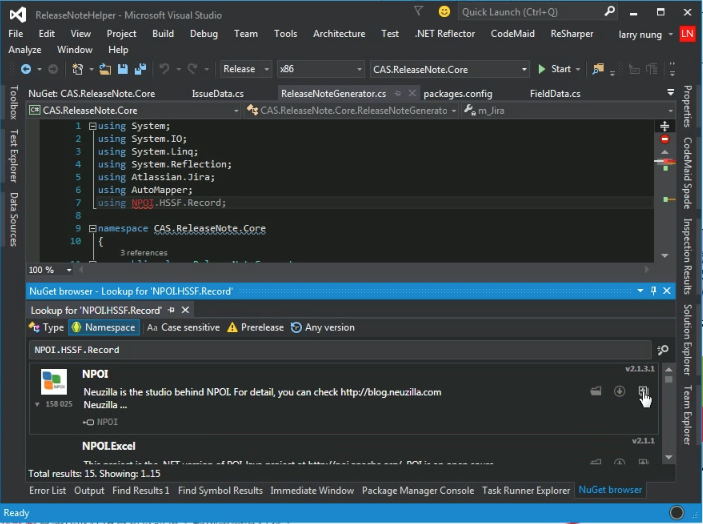Collapse the namespace CAS.ReleaseNote.Core block
Viewport: 703px width, 524px height.
tap(92, 229)
